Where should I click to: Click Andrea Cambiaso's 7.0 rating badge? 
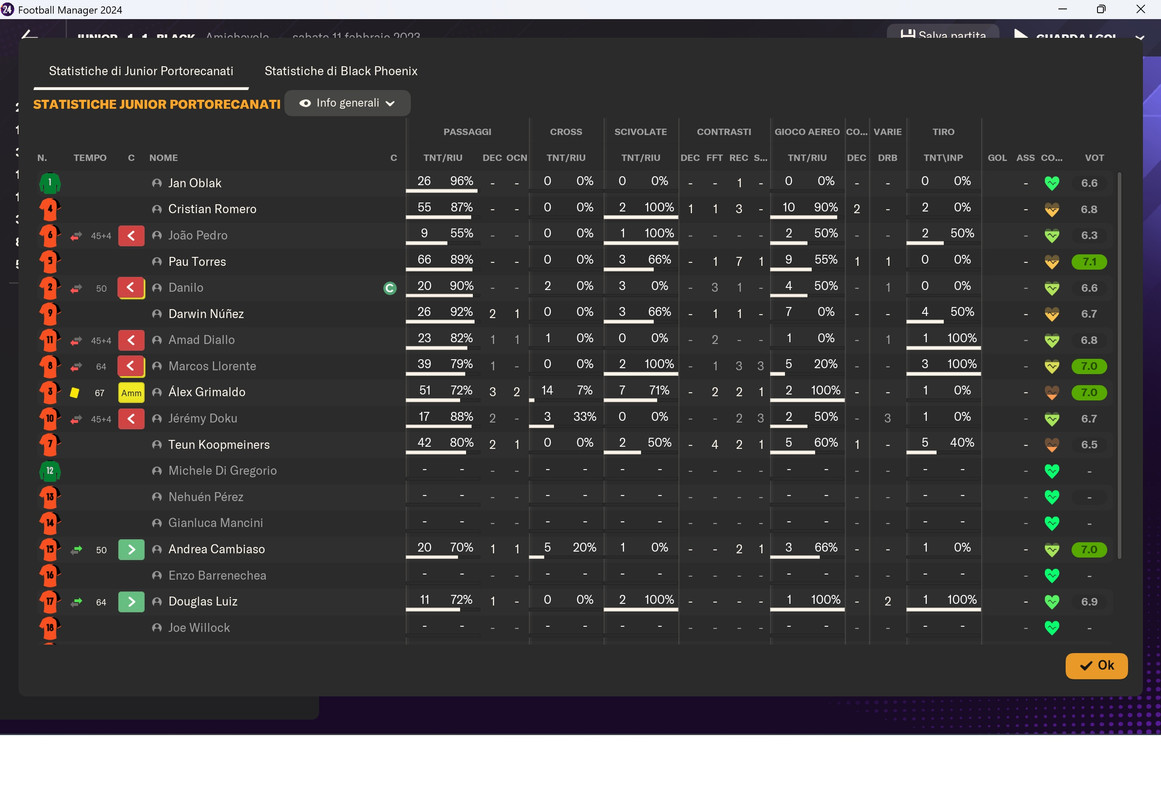click(1089, 550)
